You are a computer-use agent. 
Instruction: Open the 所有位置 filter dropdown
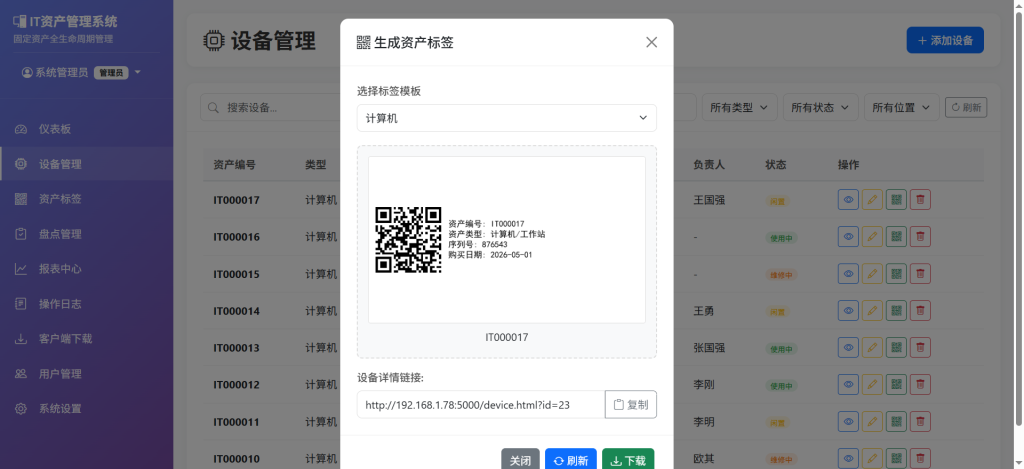pyautogui.click(x=901, y=107)
